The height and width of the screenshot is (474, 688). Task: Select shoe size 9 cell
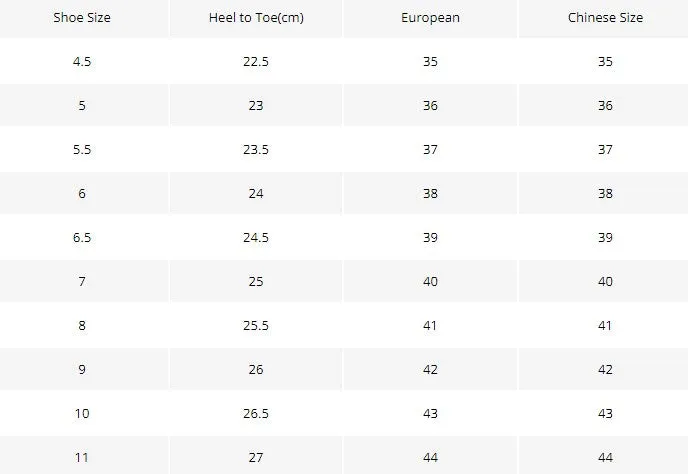[x=82, y=370]
